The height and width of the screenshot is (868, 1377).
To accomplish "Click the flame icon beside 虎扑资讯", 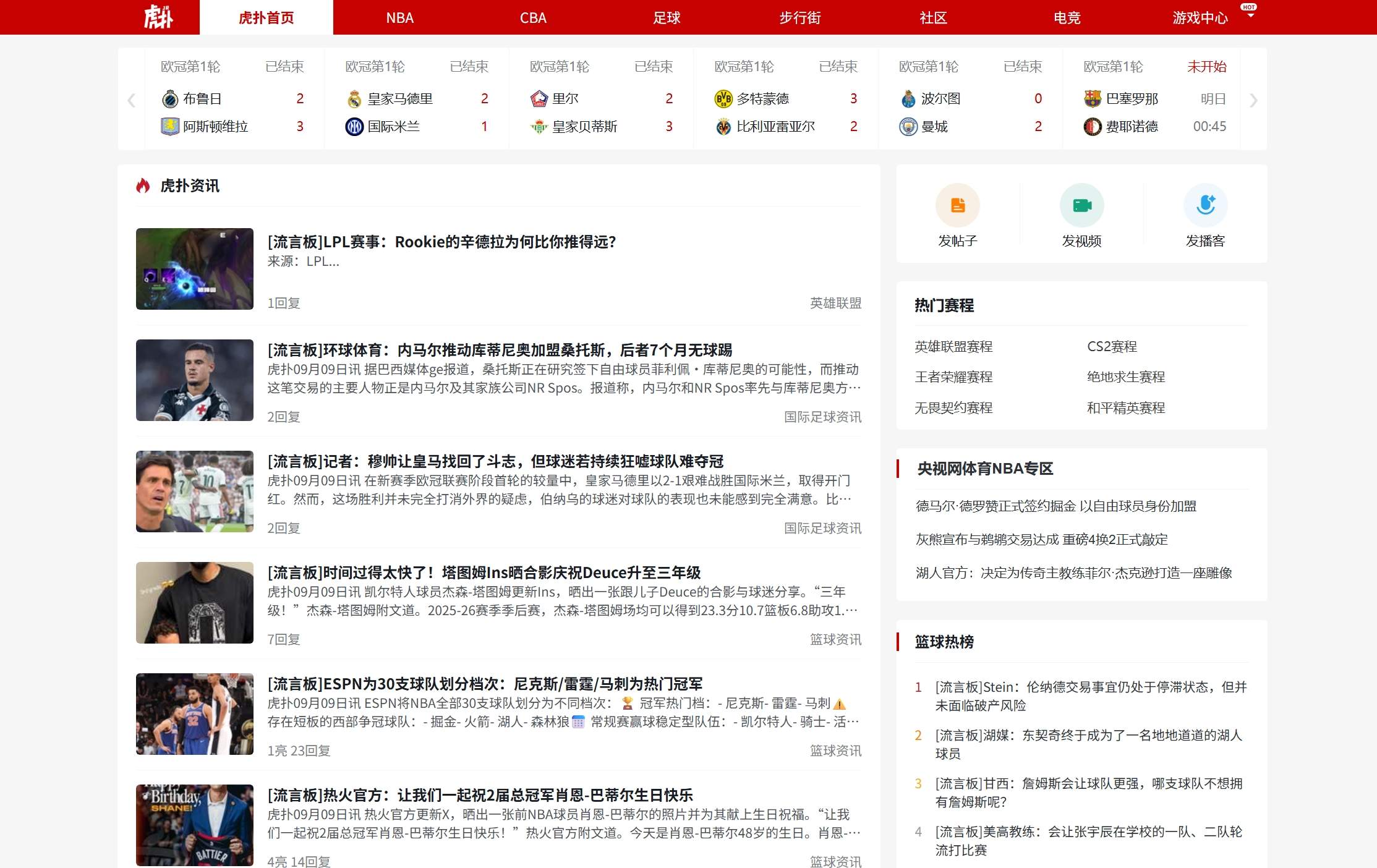I will 143,185.
